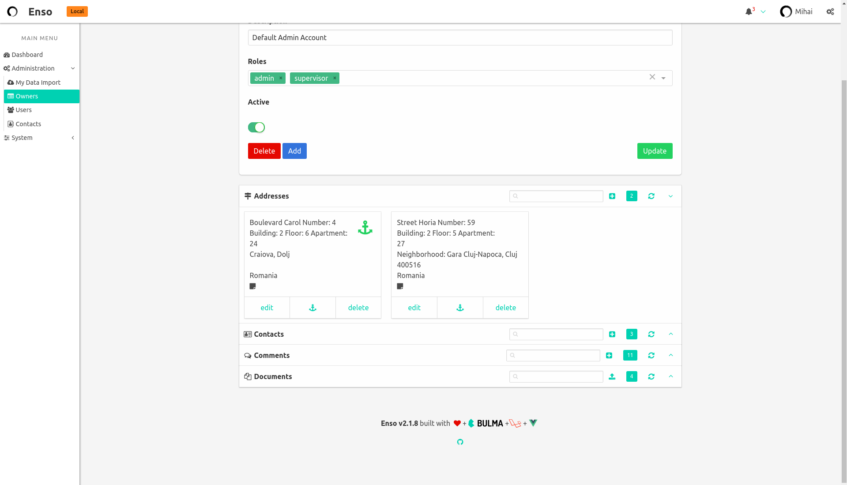Edit the Boulevard Carol address
Image resolution: width=847 pixels, height=485 pixels.
[267, 307]
